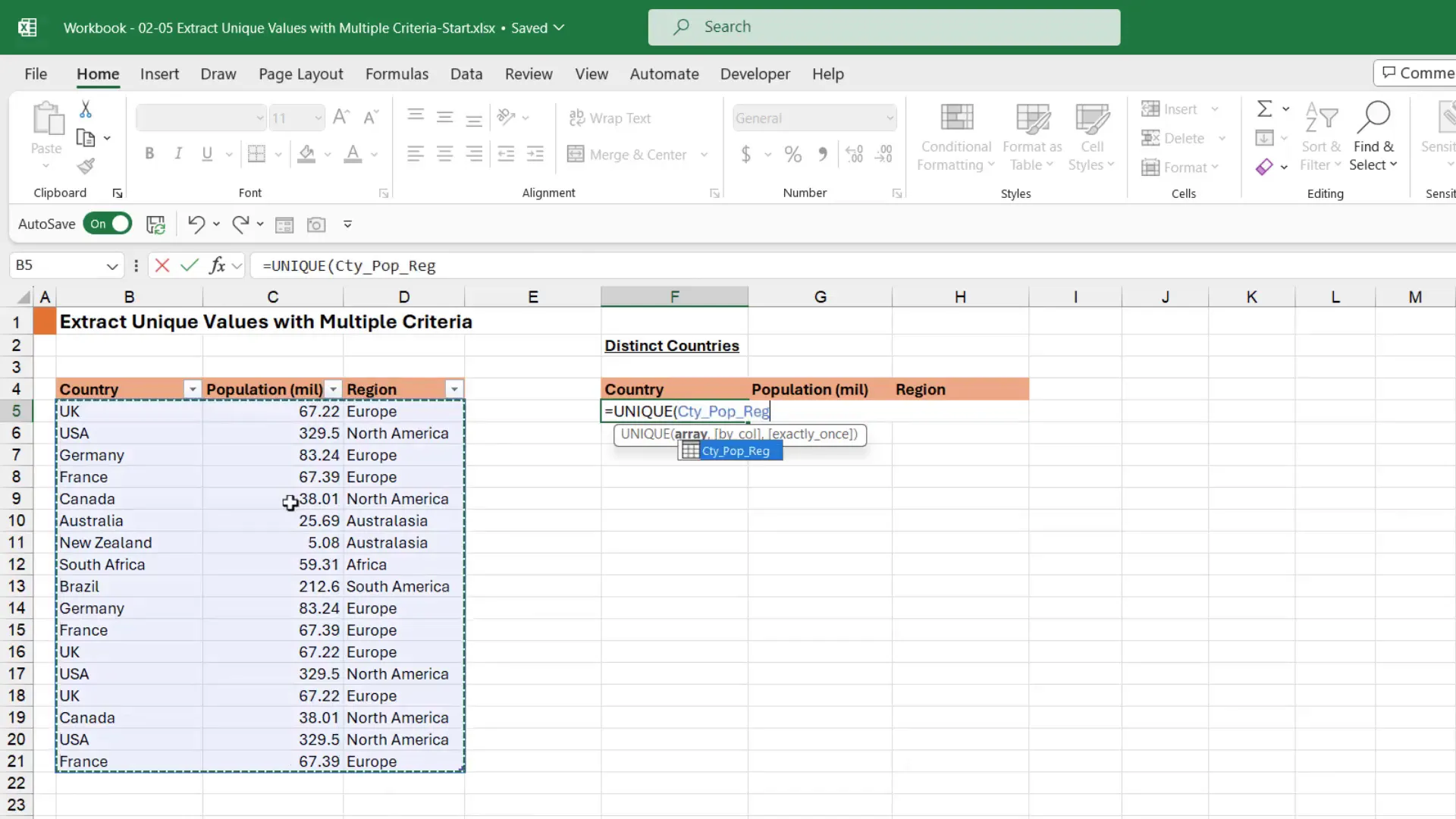The height and width of the screenshot is (819, 1456).
Task: Click the Save icon in Quick Access toolbar
Action: (x=155, y=224)
